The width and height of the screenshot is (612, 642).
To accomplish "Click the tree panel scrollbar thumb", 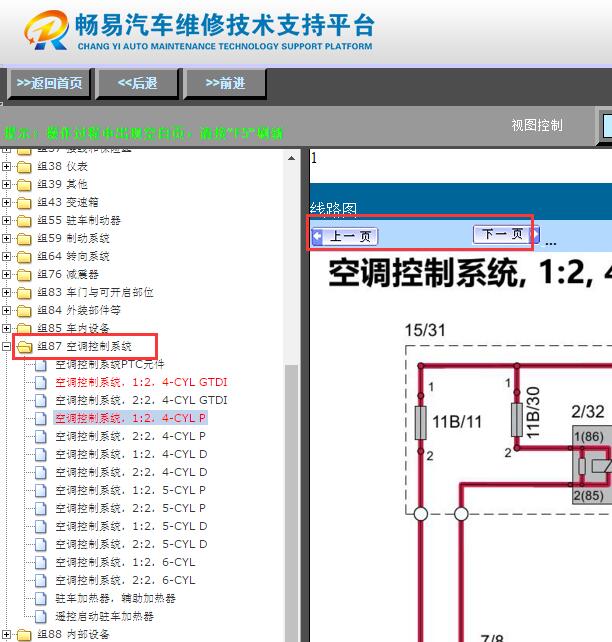I will pyautogui.click(x=291, y=503).
